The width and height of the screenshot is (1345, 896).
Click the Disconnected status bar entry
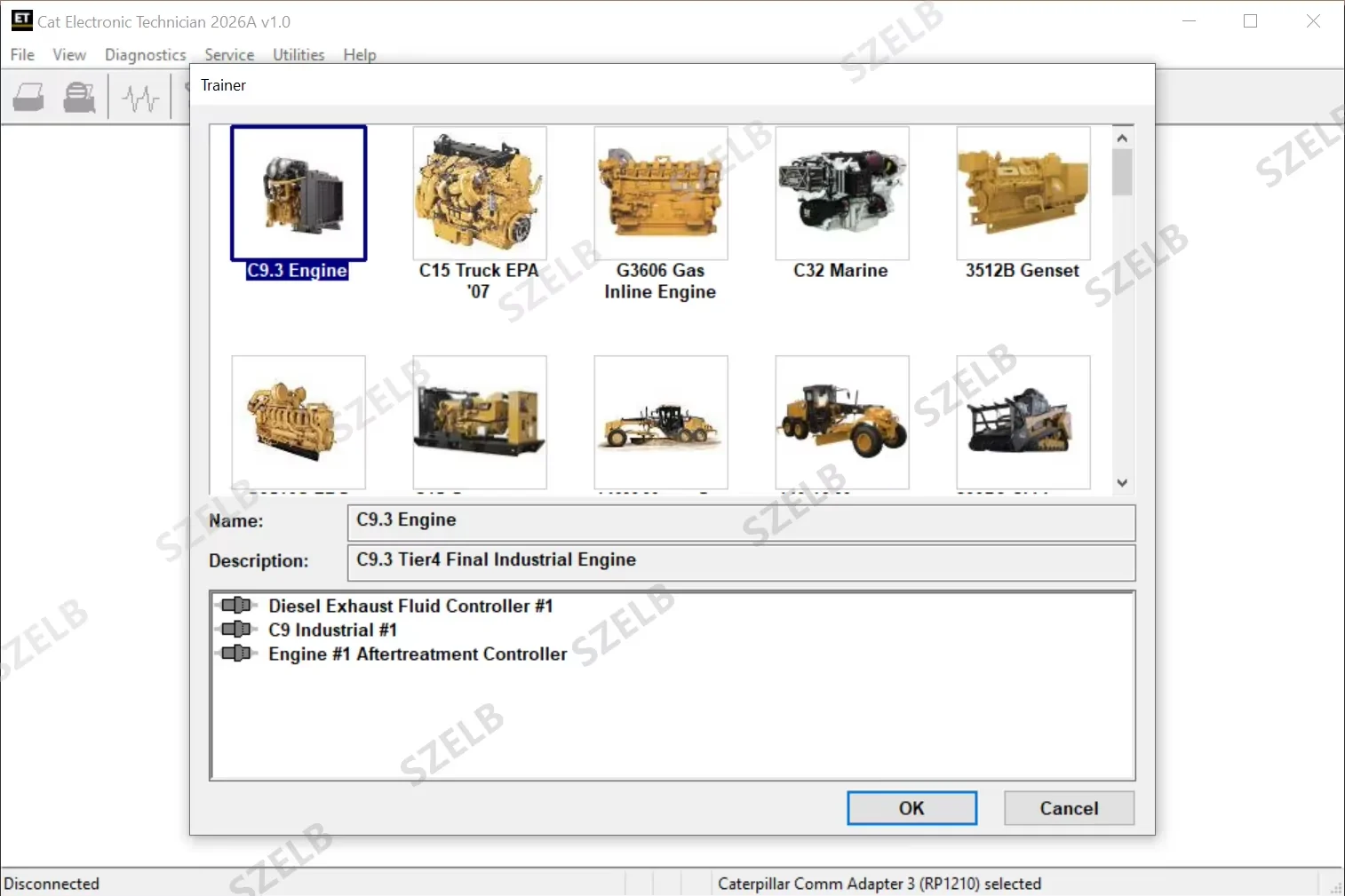coord(52,884)
